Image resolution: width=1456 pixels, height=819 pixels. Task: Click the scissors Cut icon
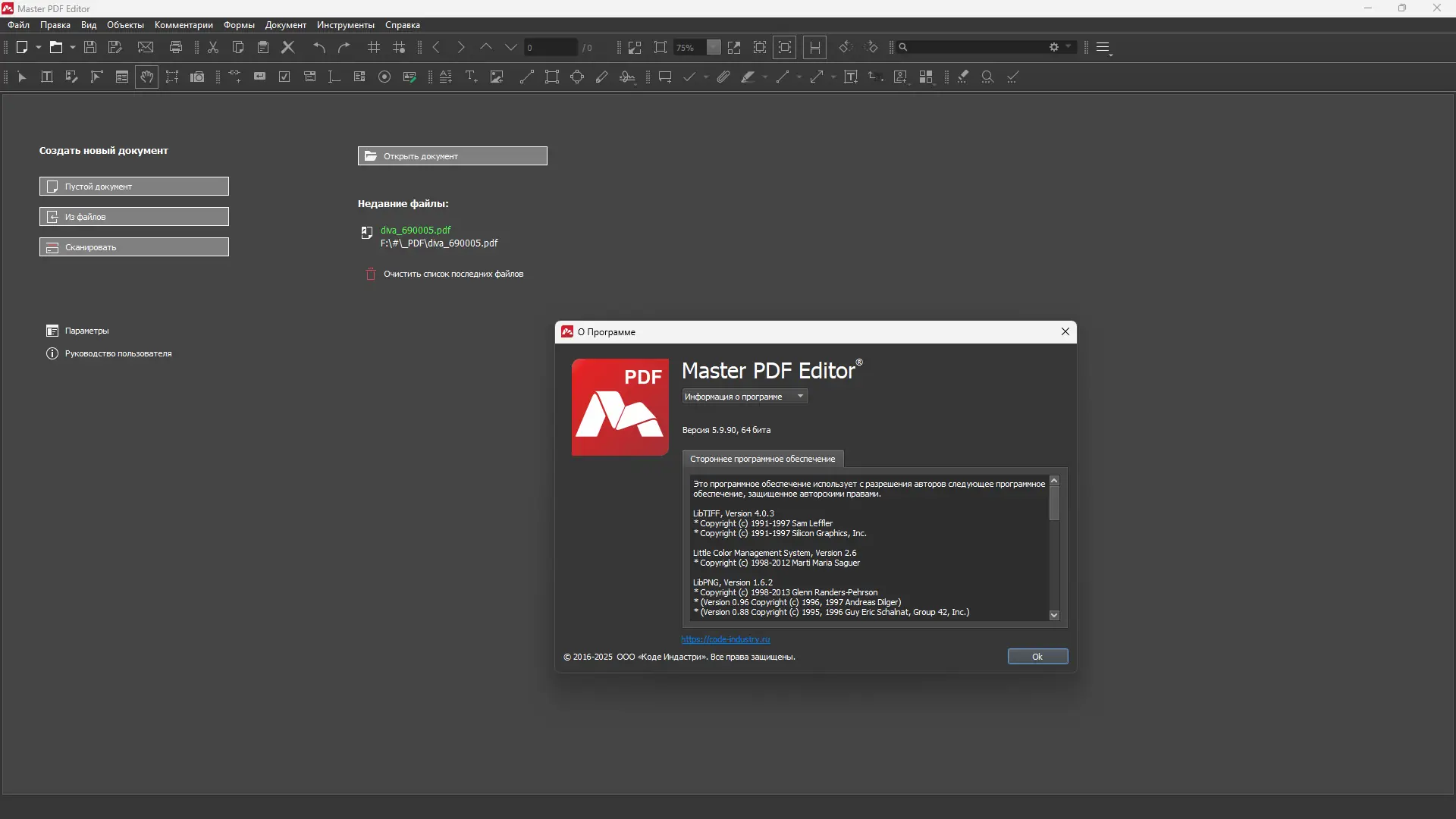tap(213, 47)
